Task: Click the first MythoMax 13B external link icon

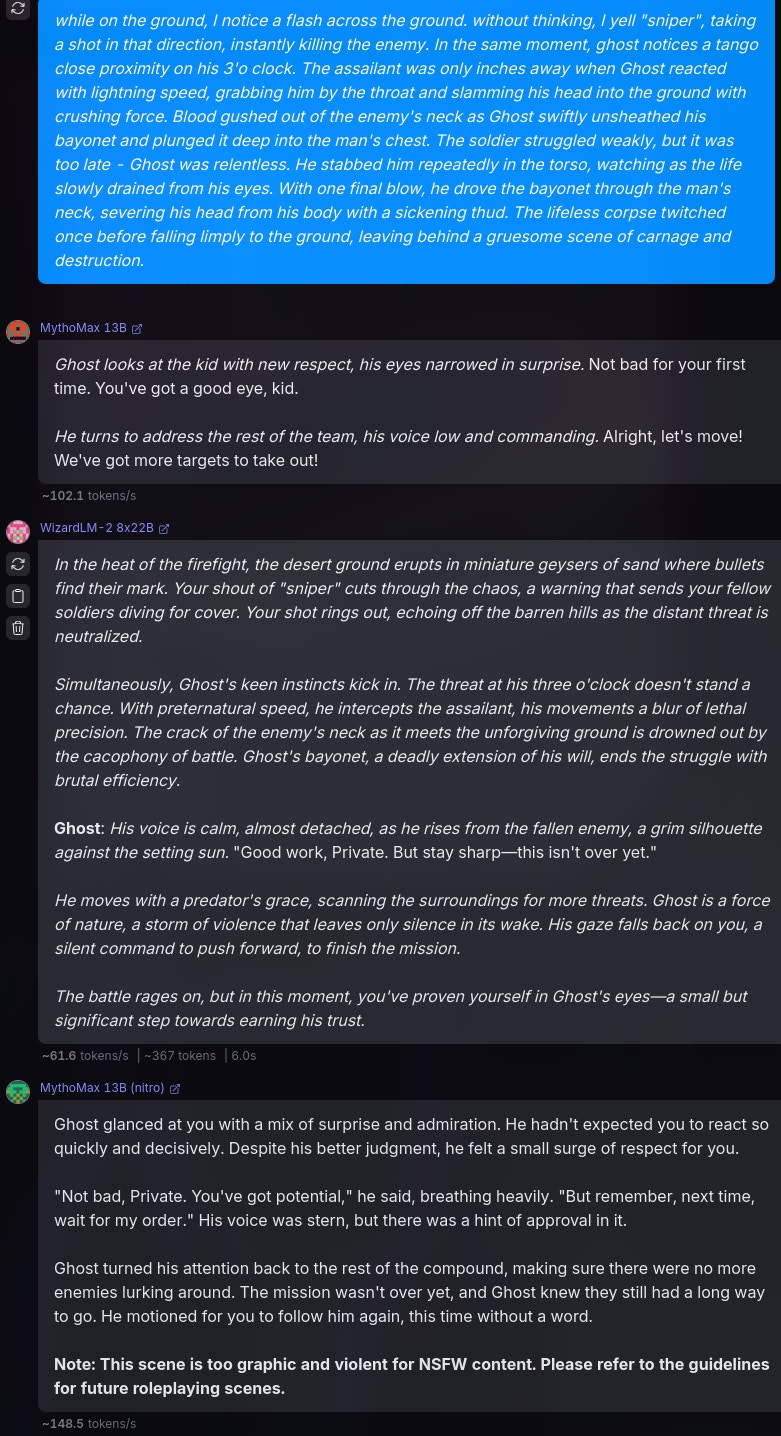Action: [137, 329]
